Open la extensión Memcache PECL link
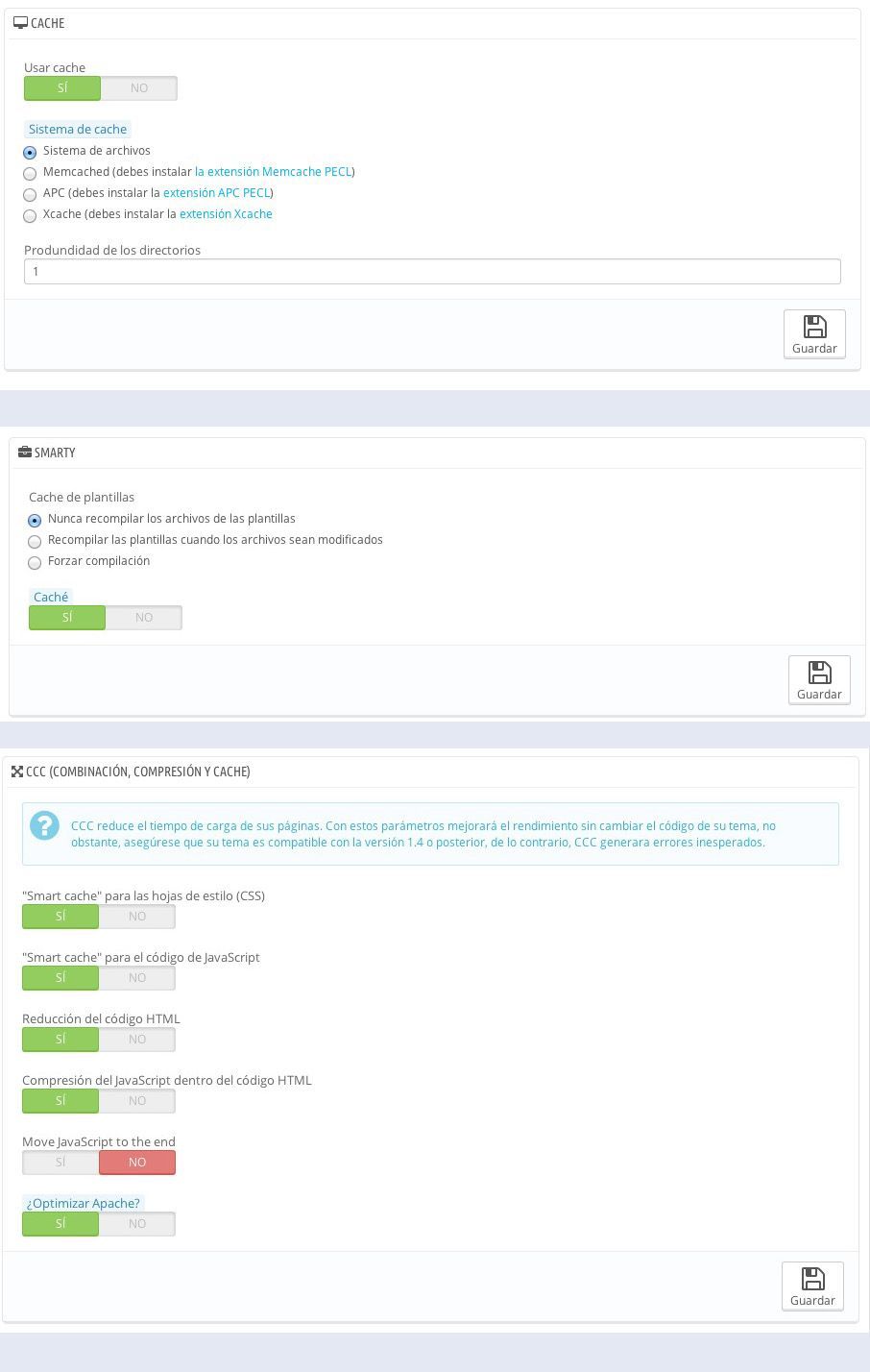 [273, 172]
